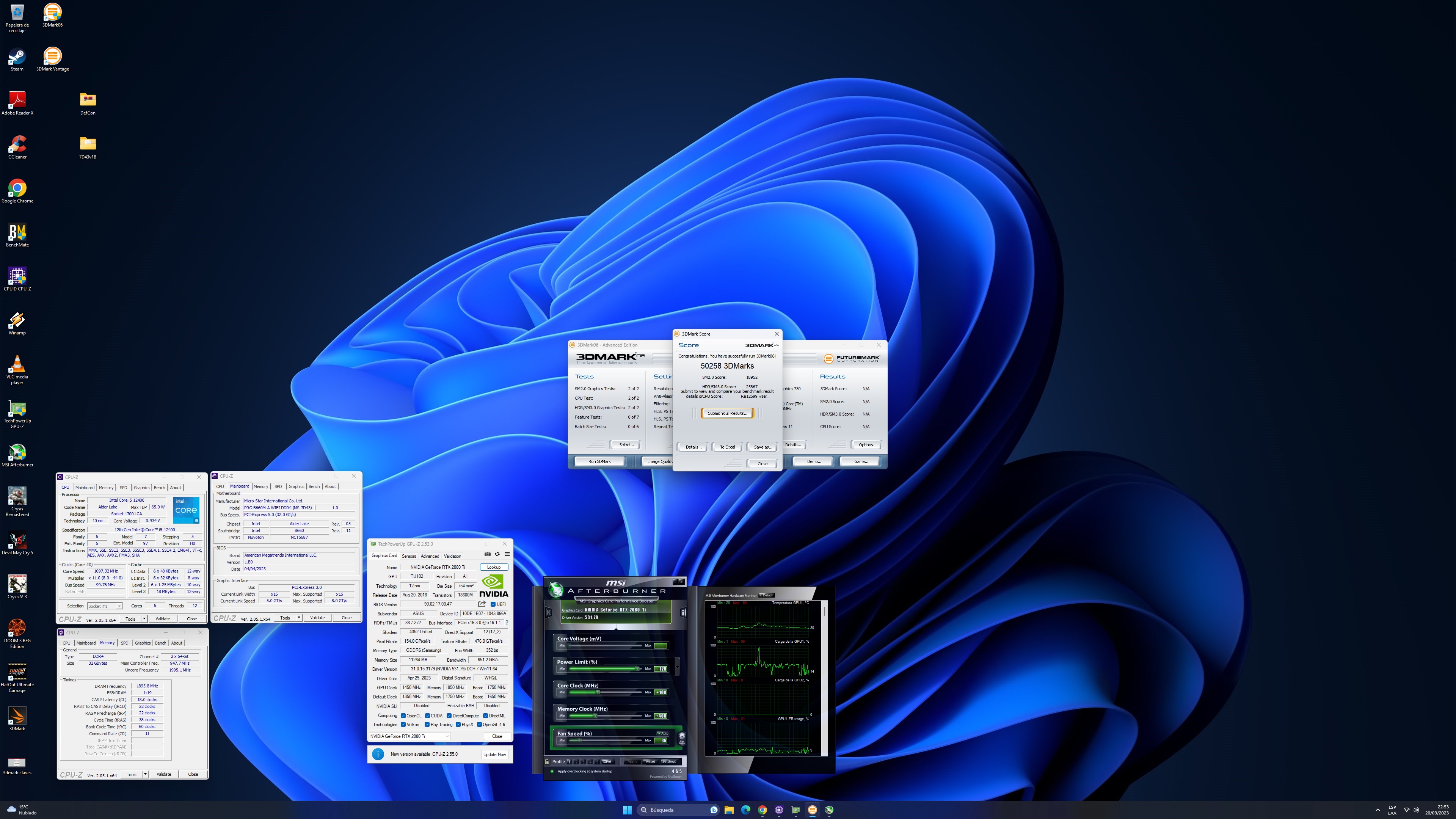Open the Socket #1 selection dropdown in CPU-Z
The width and height of the screenshot is (1456, 819).
pos(105,606)
